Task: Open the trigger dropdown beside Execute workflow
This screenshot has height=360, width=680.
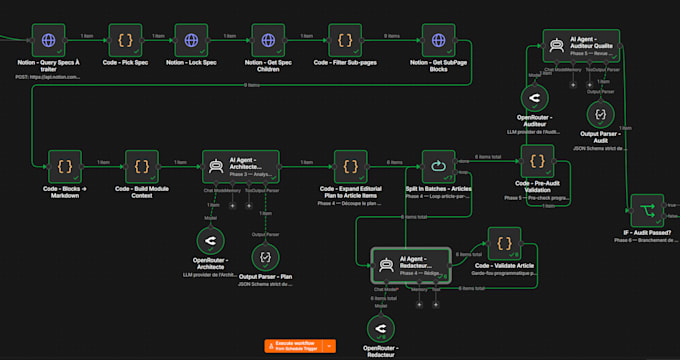Action: (330, 346)
